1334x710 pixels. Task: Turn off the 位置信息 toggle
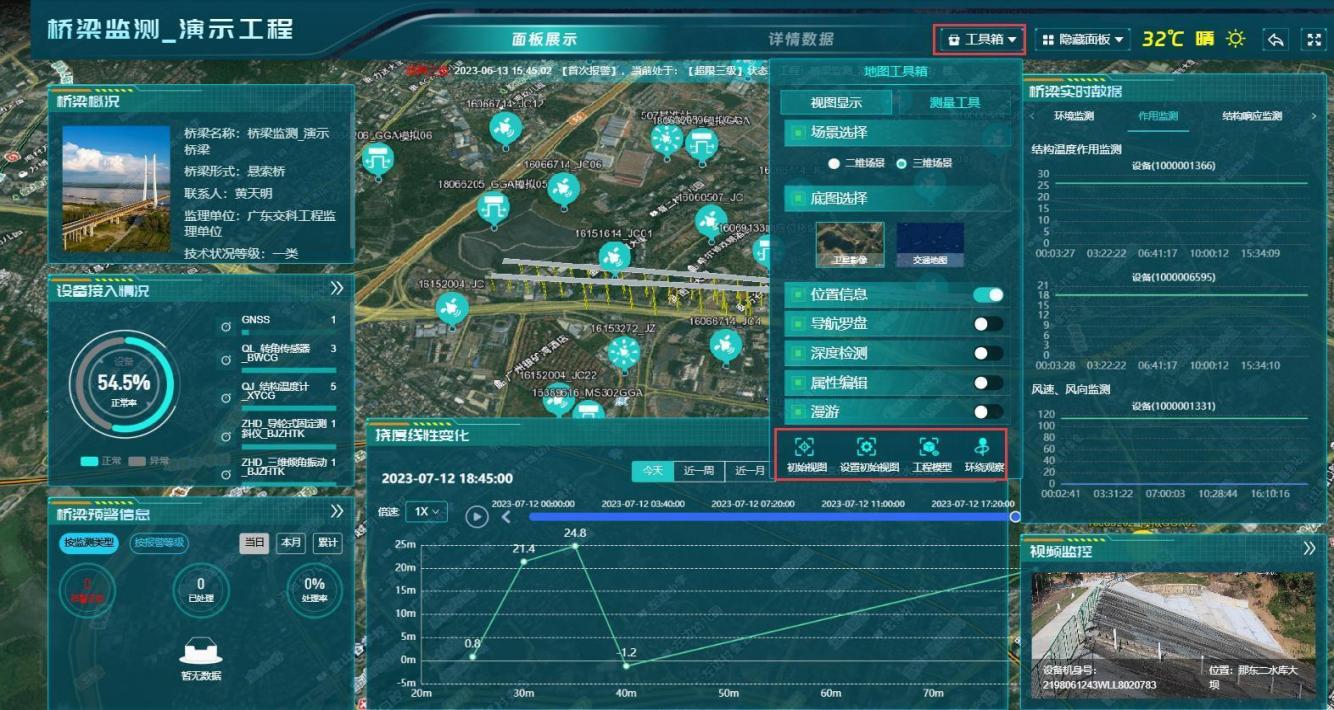[x=988, y=295]
